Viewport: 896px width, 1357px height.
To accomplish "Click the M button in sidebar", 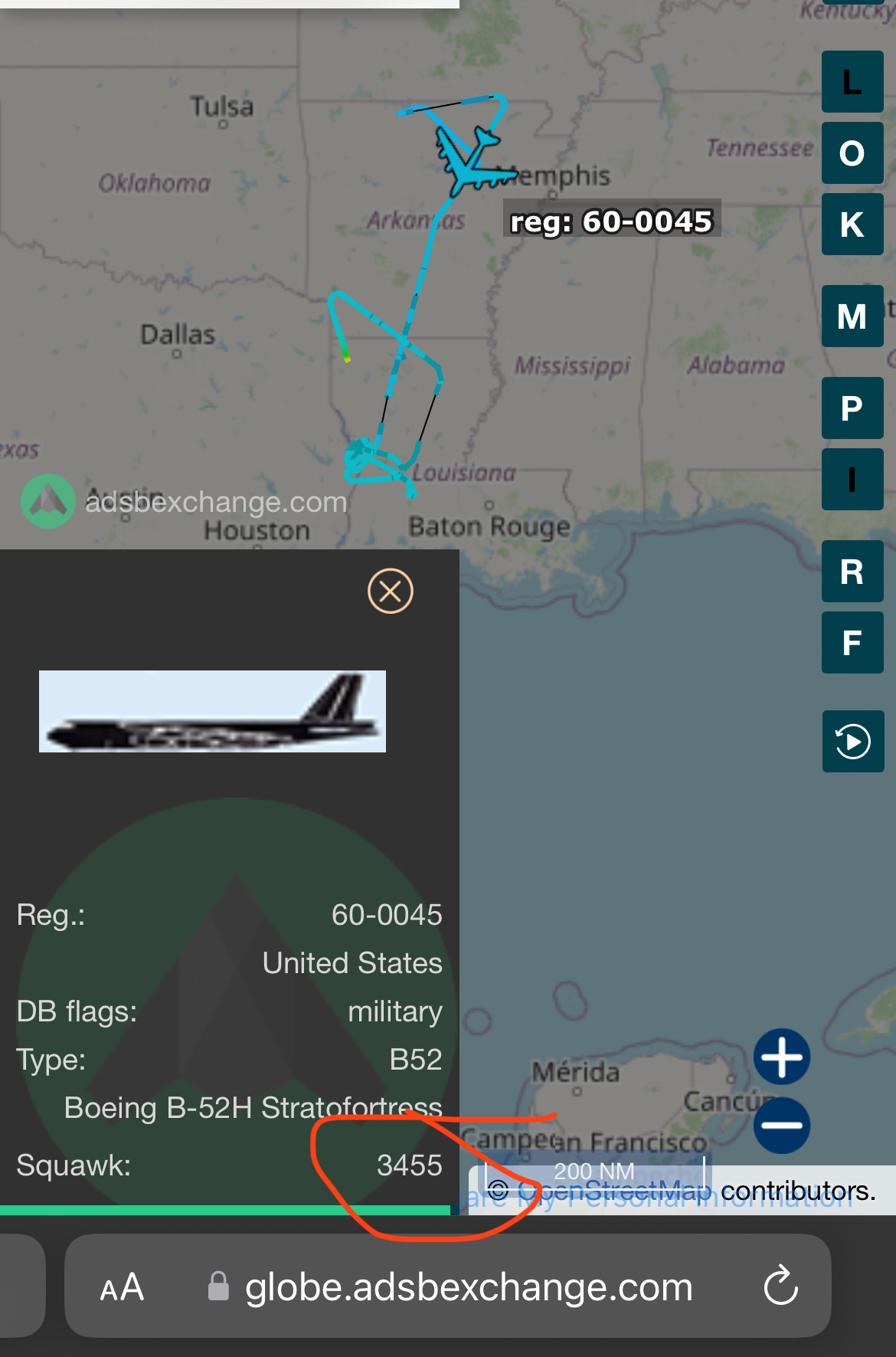I will [x=852, y=316].
